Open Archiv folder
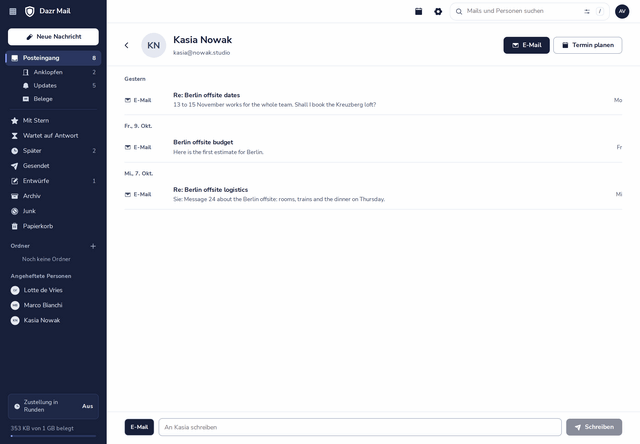 click(53, 196)
